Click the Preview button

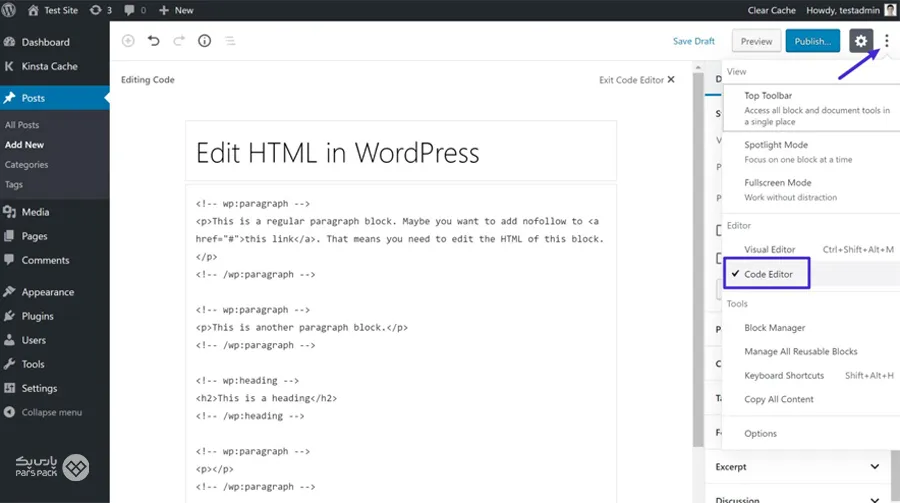[756, 41]
